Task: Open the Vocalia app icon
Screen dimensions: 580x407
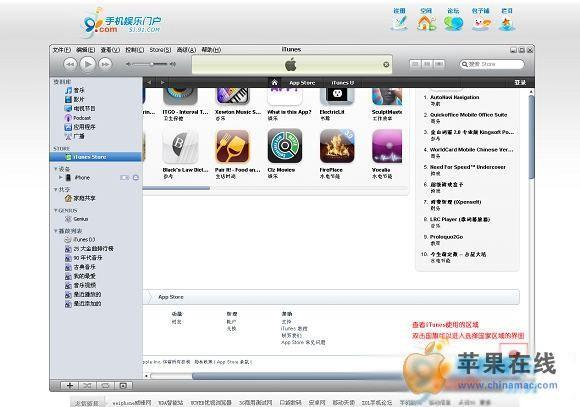Action: click(x=387, y=147)
